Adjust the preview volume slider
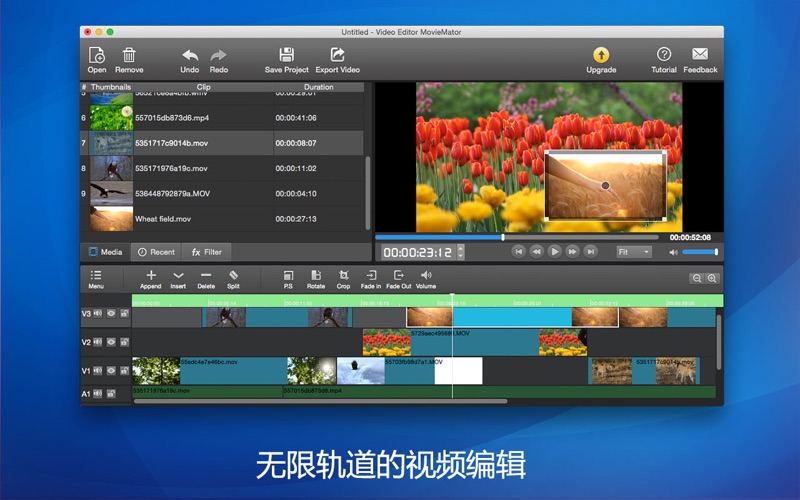 (701, 252)
